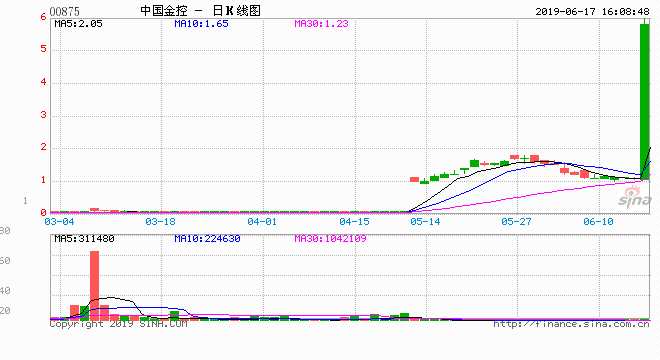Click the Copyright 2019 SINA.COM text

click(118, 324)
